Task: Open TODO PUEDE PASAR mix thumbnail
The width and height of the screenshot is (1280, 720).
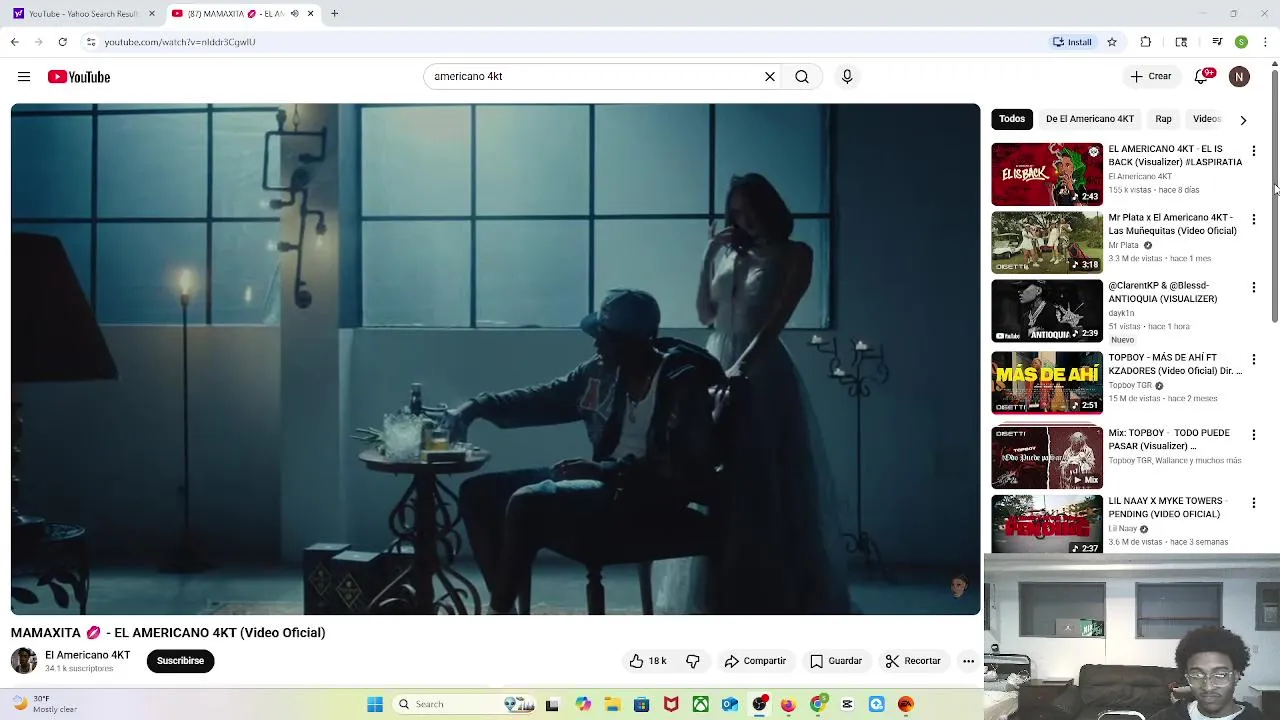Action: 1047,458
